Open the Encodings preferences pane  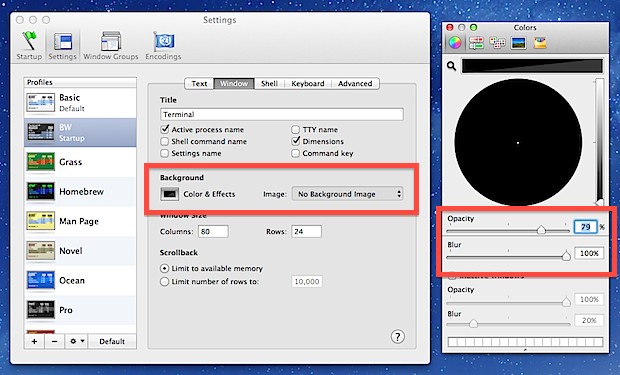[163, 45]
